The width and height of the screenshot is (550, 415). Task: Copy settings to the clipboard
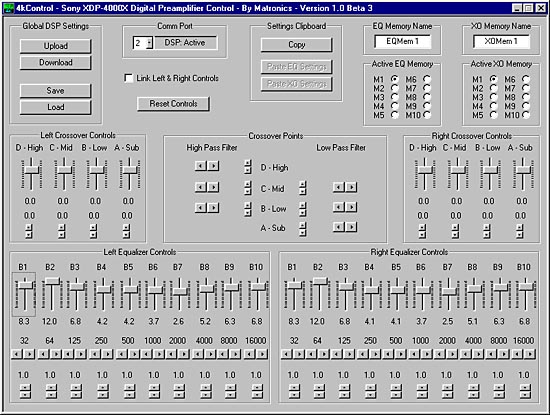(296, 45)
